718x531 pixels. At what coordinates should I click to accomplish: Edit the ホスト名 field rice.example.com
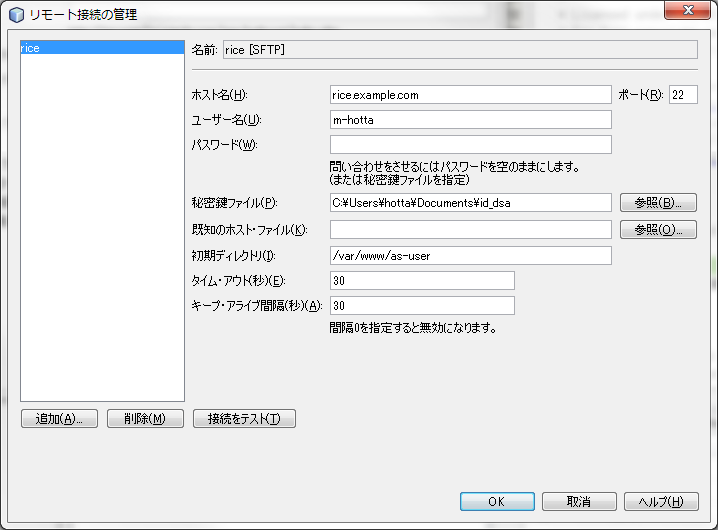(x=470, y=95)
